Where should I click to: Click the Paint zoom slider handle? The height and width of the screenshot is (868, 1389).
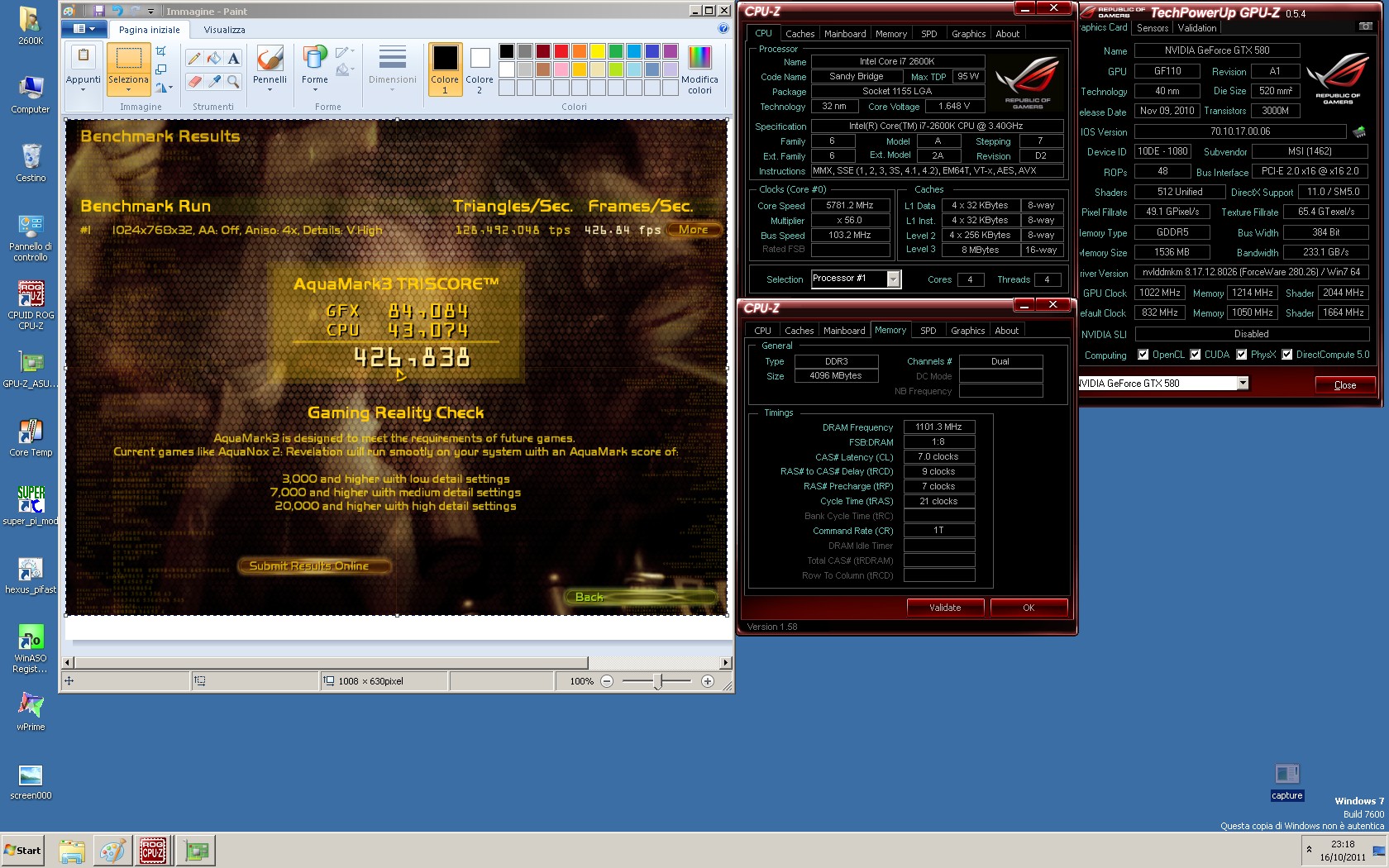[x=658, y=681]
